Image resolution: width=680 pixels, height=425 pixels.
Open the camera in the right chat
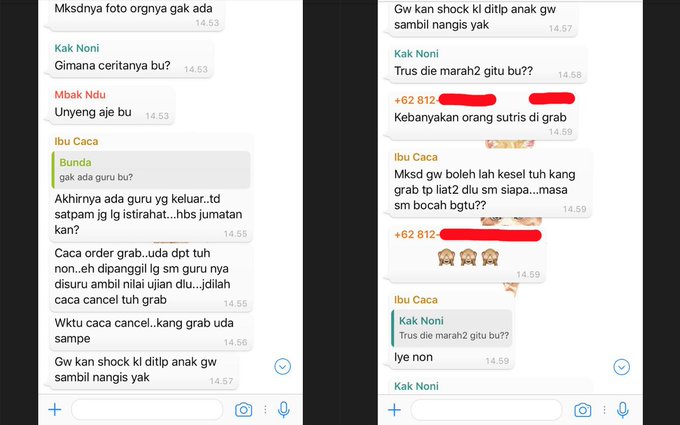point(582,409)
